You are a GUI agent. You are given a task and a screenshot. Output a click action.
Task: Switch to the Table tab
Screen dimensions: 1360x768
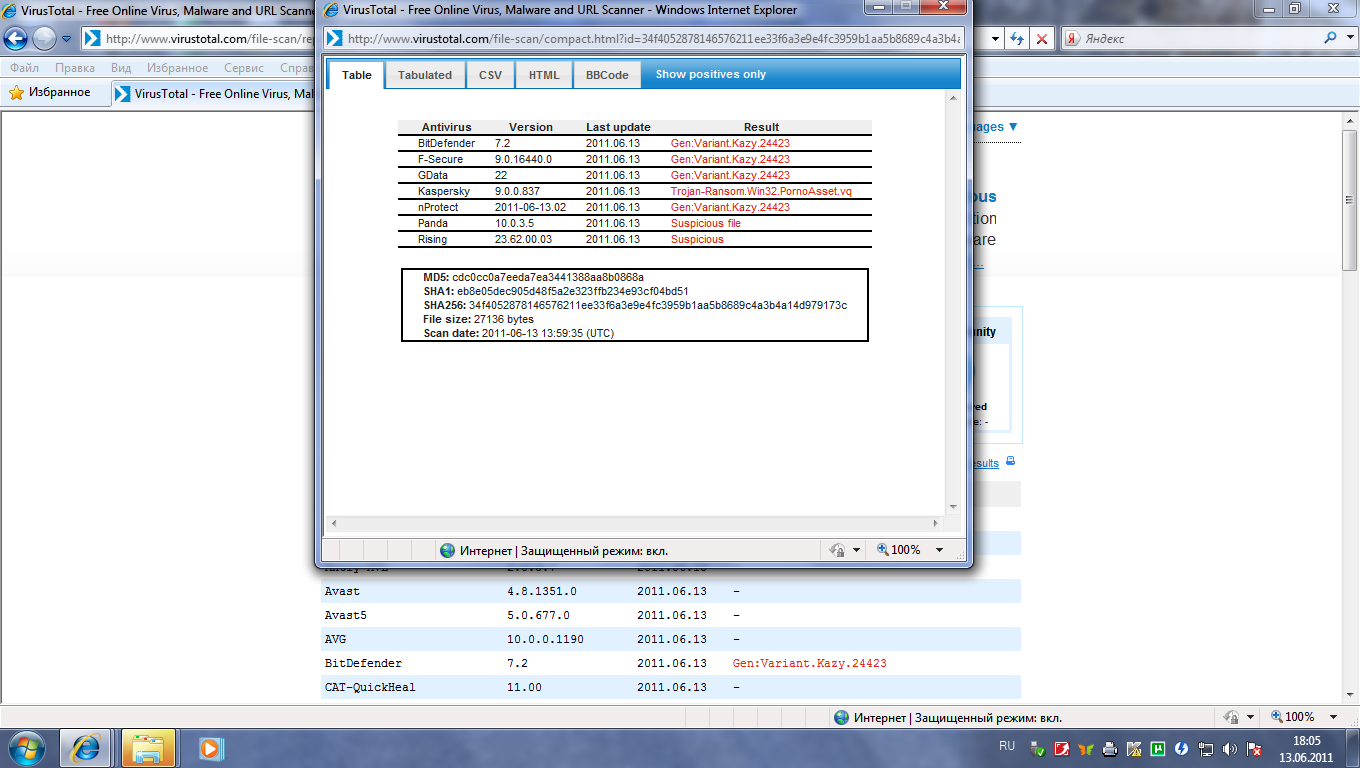pyautogui.click(x=356, y=75)
